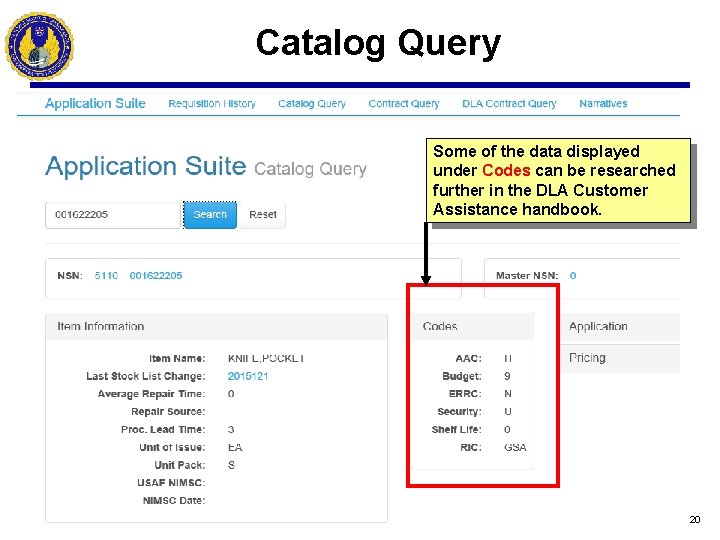Click the Application Suite navbar brand
The image size is (720, 540).
pos(95,103)
